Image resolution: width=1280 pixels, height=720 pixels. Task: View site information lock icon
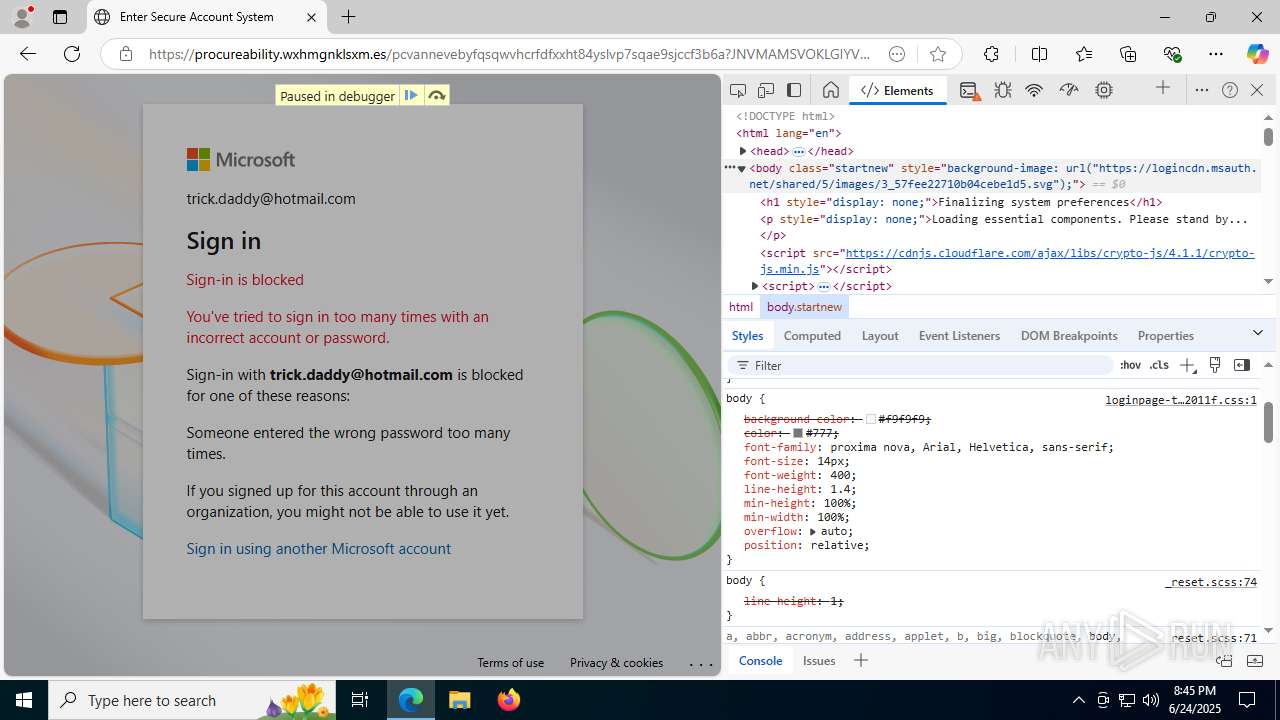(125, 54)
